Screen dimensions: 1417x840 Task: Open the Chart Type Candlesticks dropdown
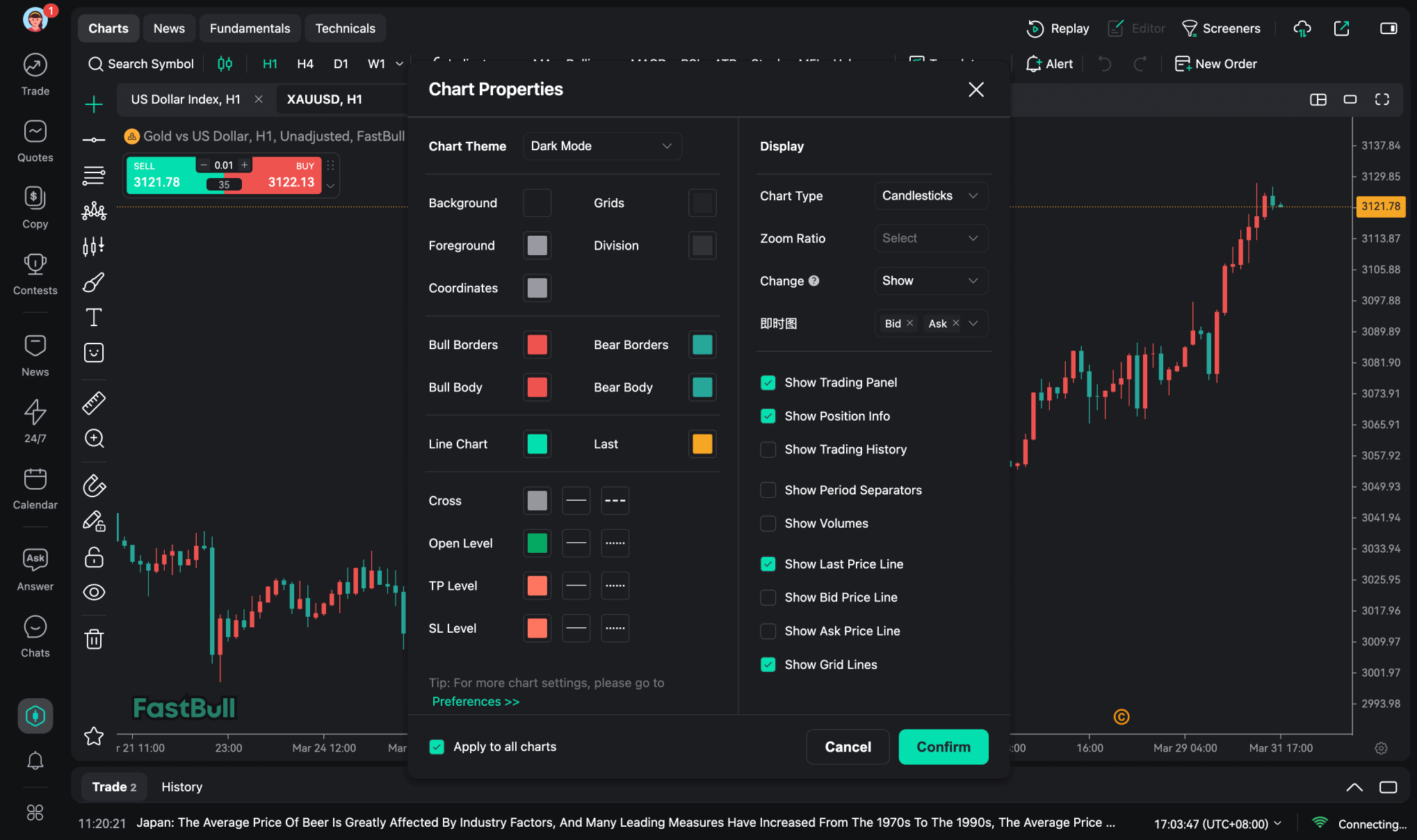point(930,196)
